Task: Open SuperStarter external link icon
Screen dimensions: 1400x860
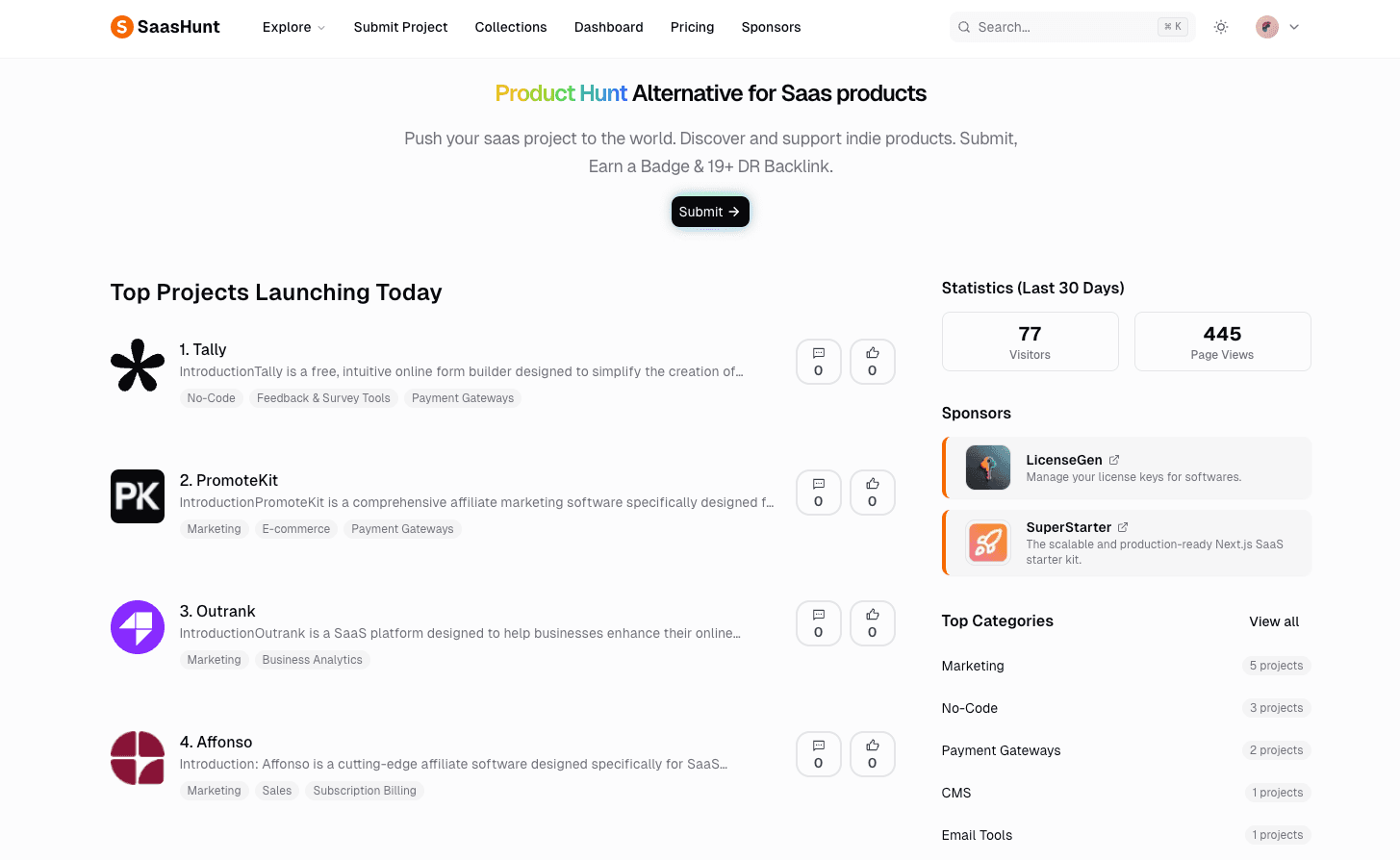Action: 1123,527
